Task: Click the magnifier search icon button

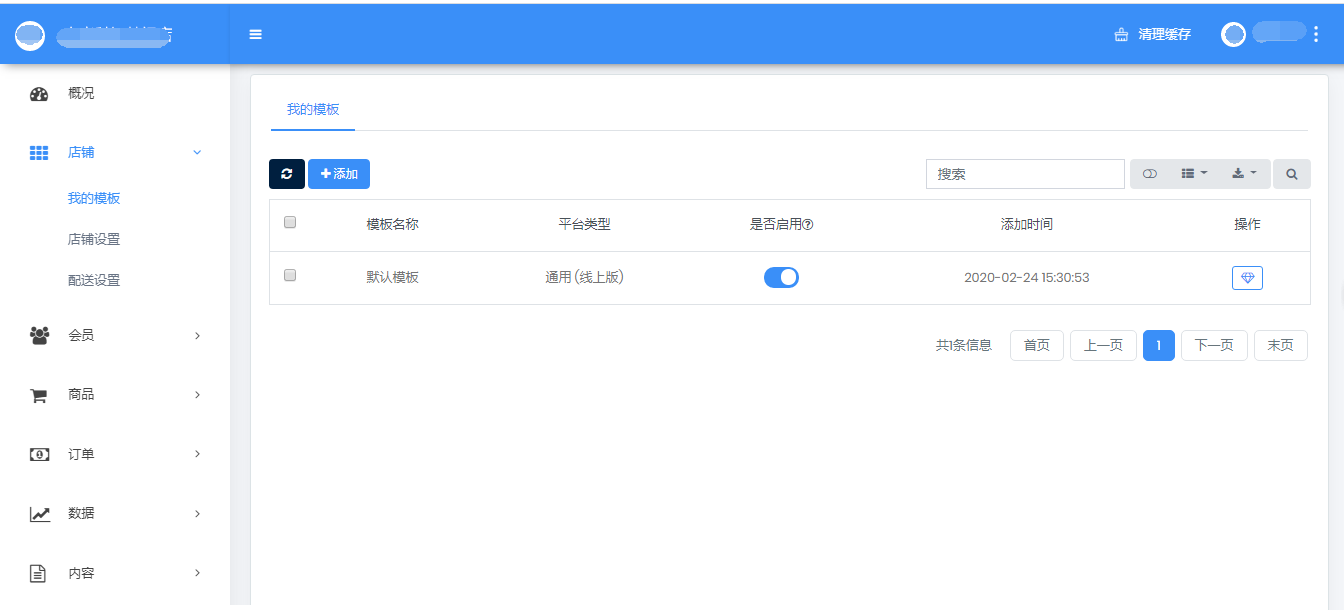Action: click(1292, 174)
